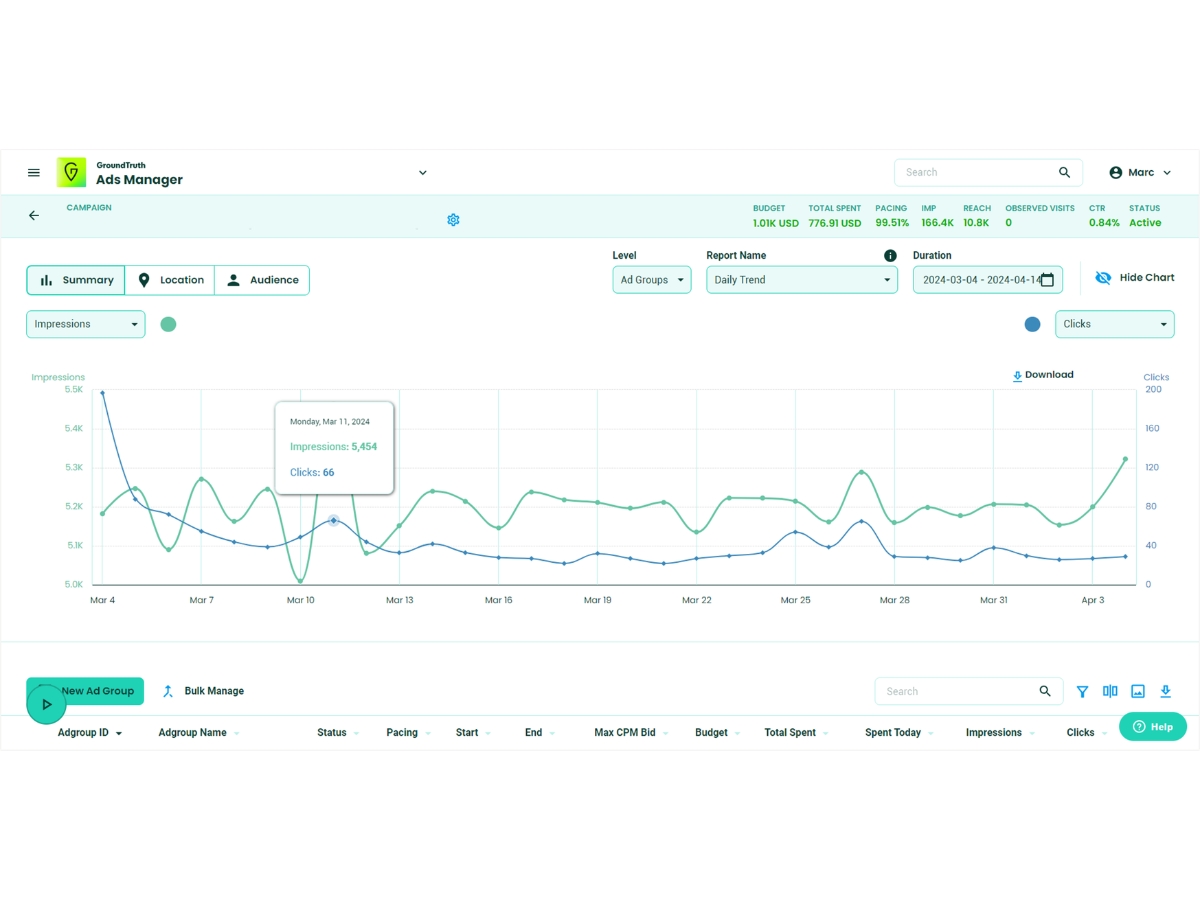Open campaign settings gear icon
The height and width of the screenshot is (900, 1200).
(x=453, y=219)
